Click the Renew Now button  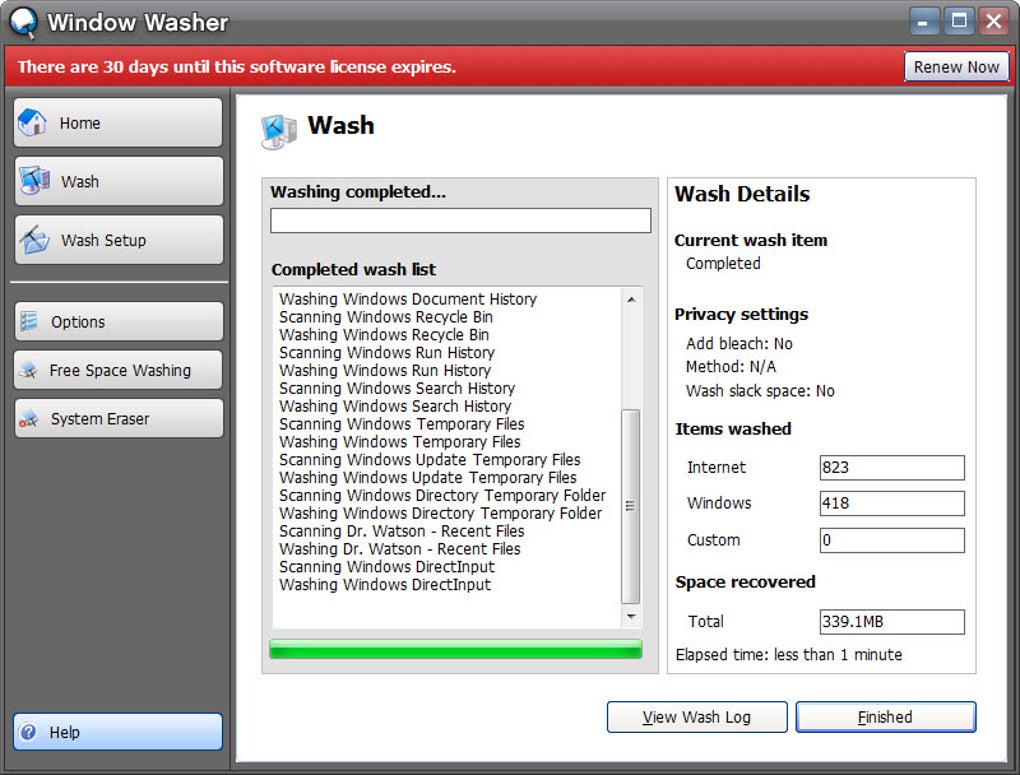pyautogui.click(x=956, y=66)
